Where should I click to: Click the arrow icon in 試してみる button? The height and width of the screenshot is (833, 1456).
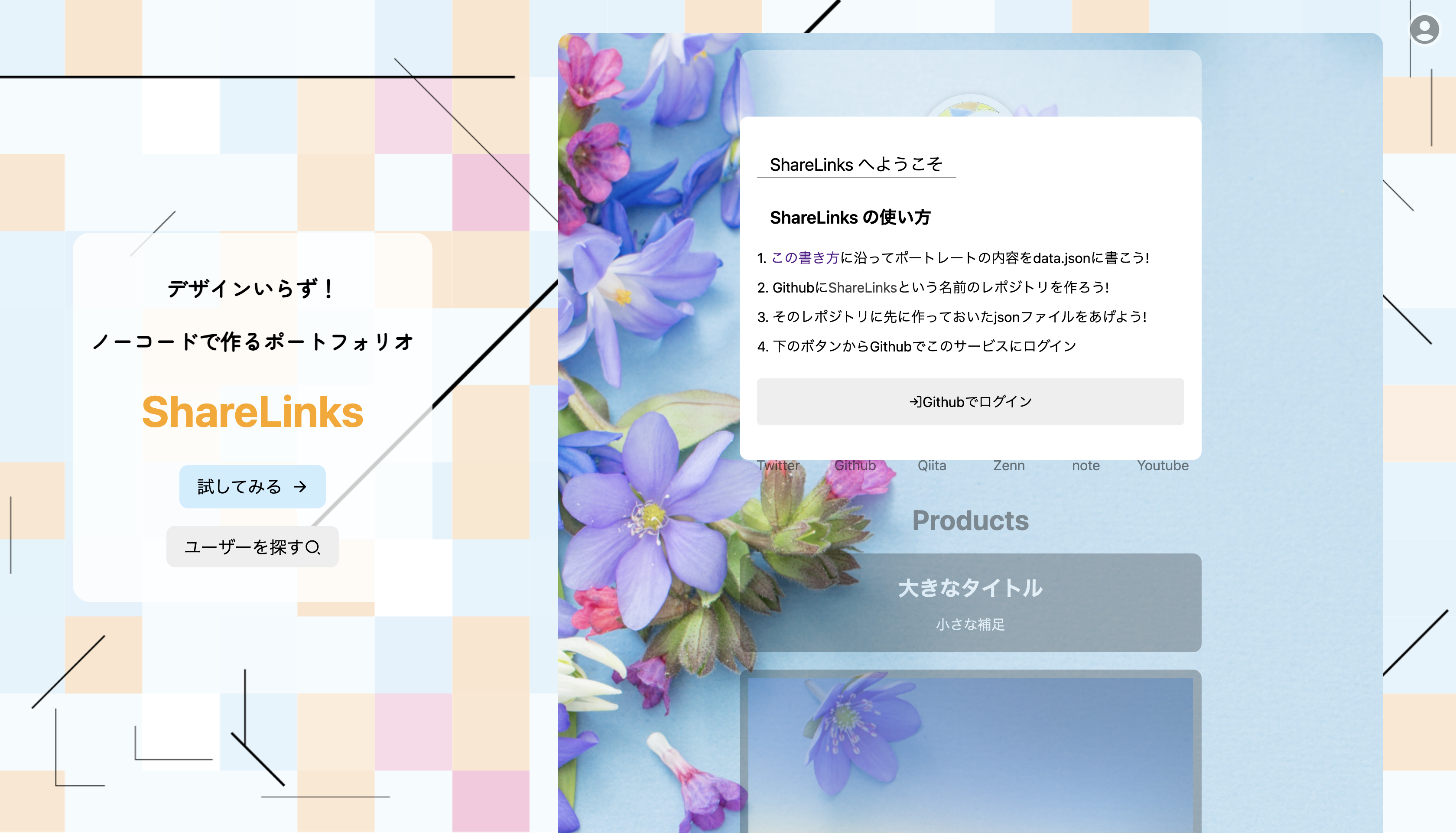(x=300, y=487)
